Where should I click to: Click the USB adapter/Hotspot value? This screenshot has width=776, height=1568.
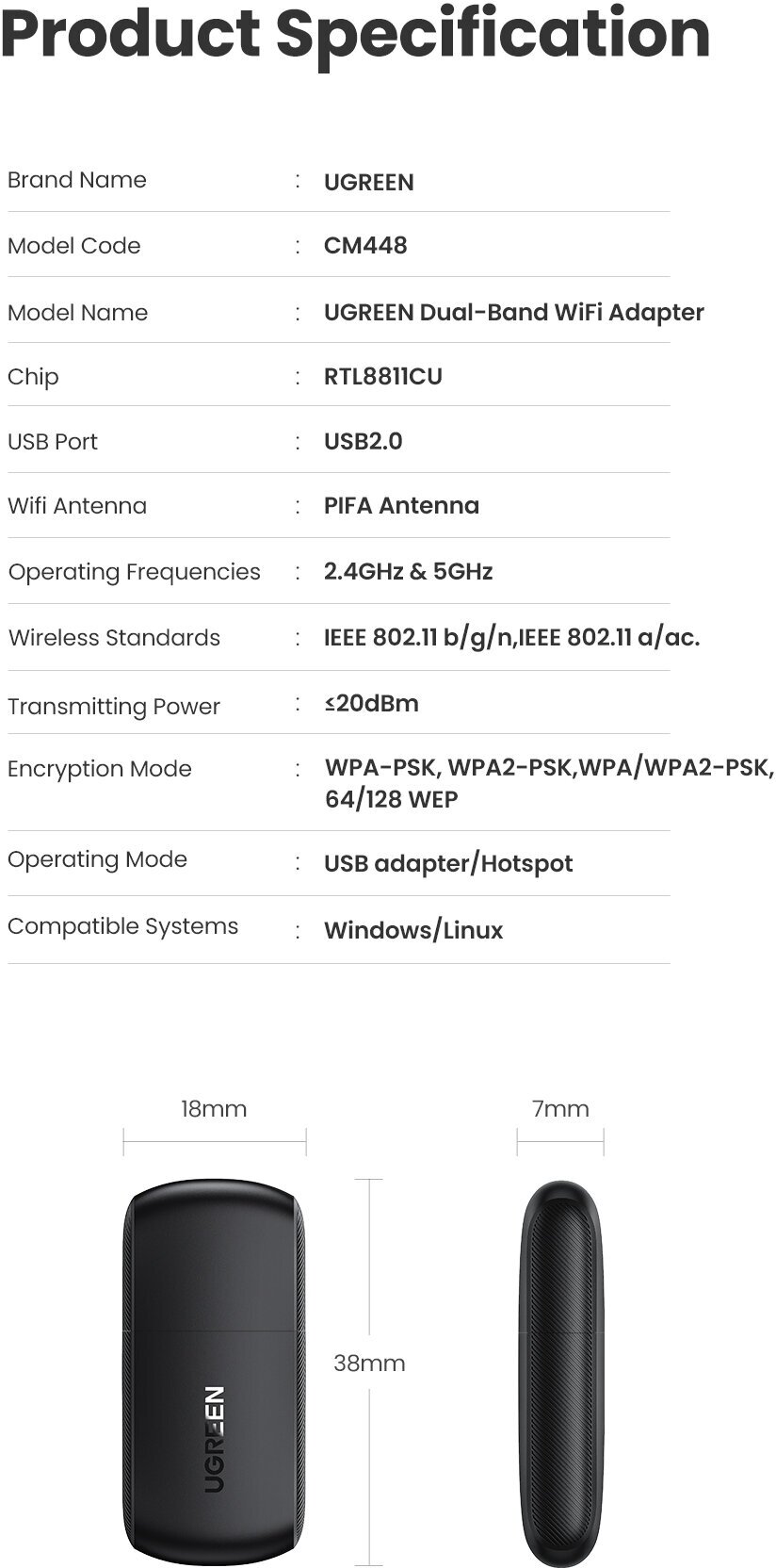coord(447,864)
